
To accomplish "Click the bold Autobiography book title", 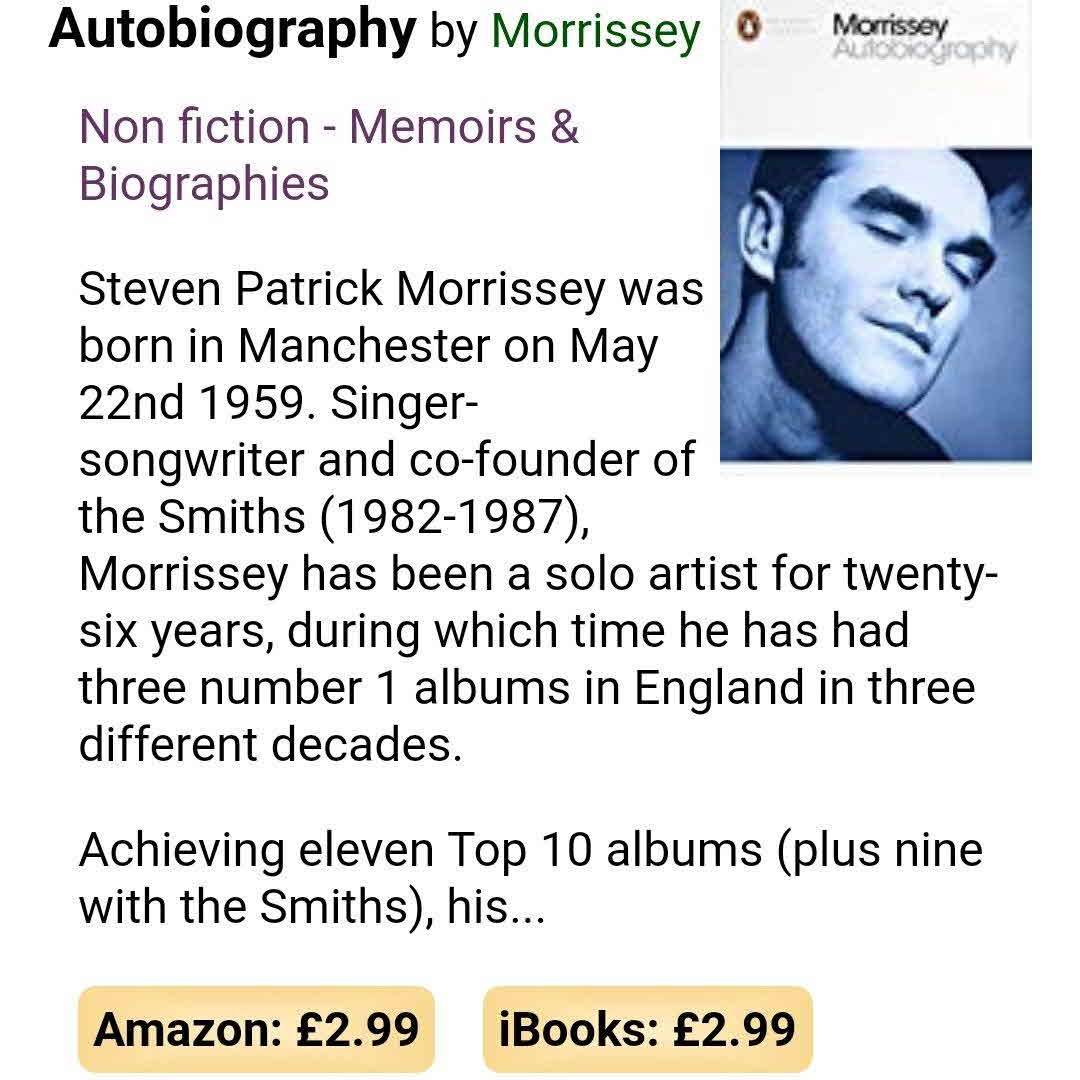I will pyautogui.click(x=231, y=29).
